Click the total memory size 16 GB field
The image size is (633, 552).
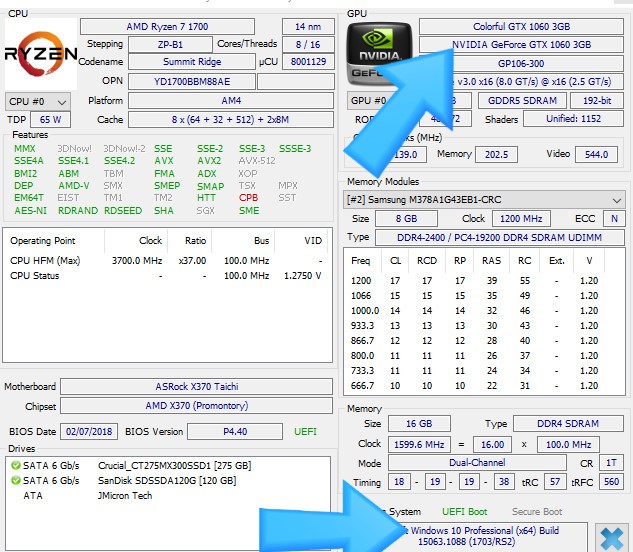point(419,424)
